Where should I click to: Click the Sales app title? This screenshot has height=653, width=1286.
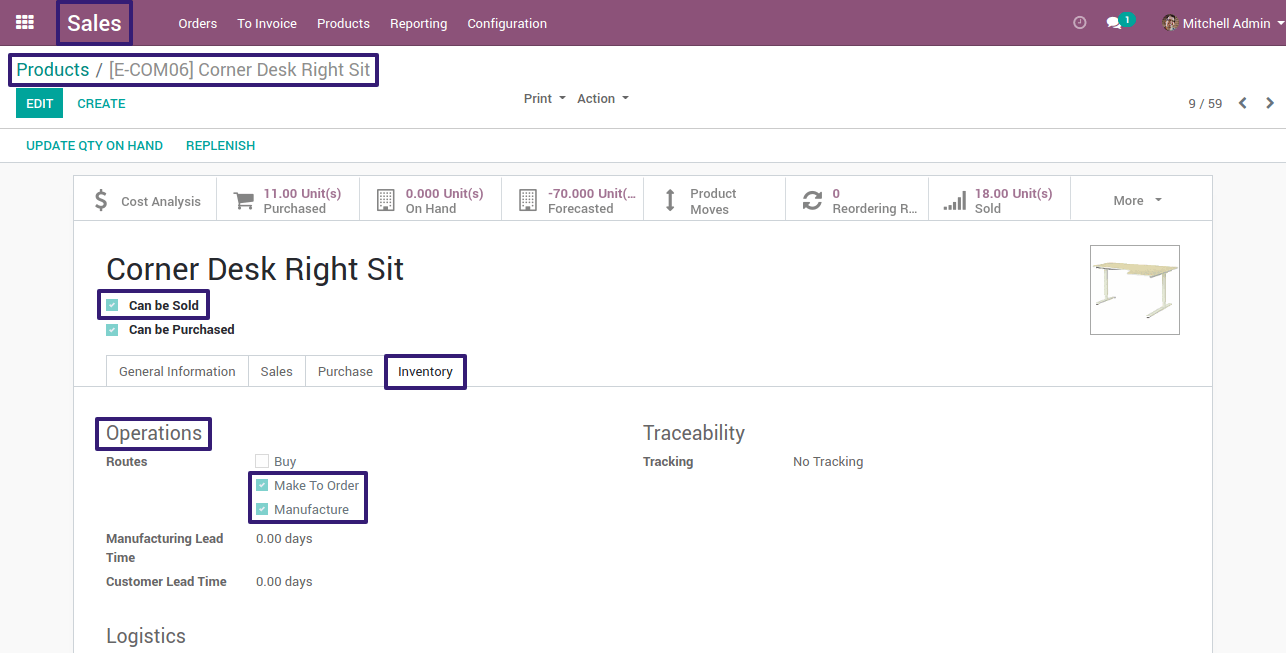click(x=94, y=23)
